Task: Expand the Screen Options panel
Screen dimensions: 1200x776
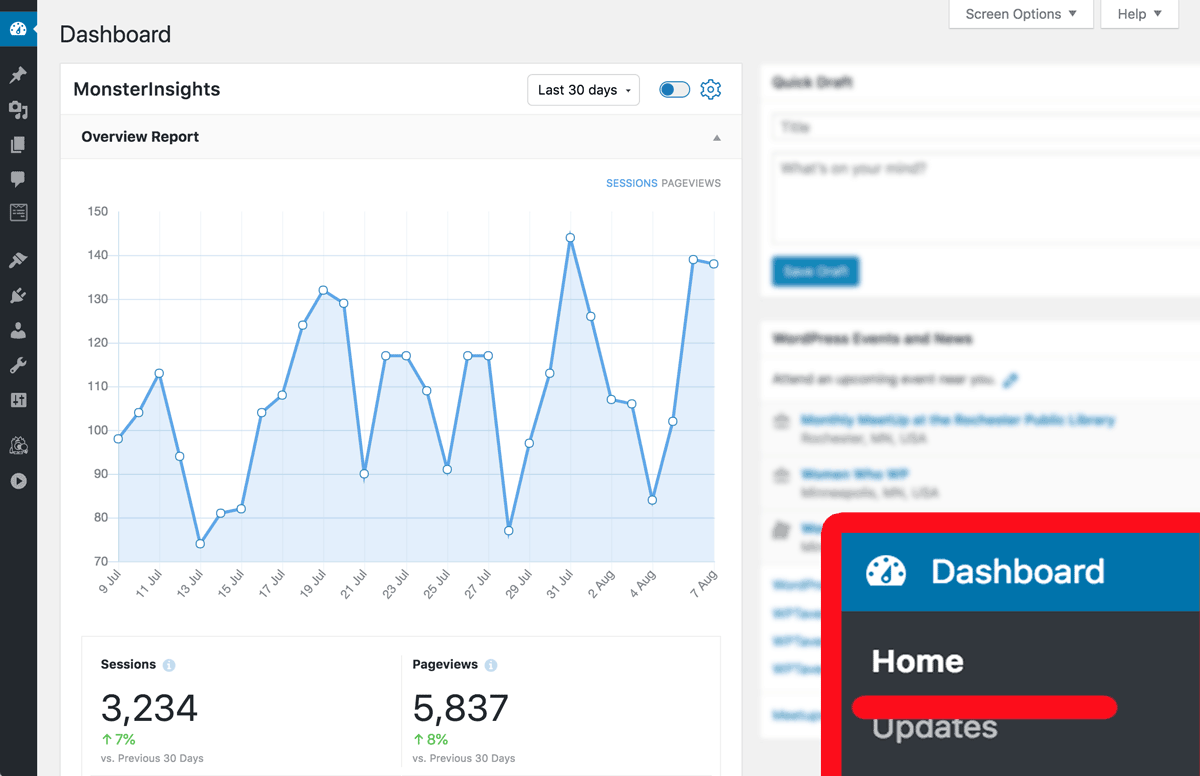Action: [1021, 14]
